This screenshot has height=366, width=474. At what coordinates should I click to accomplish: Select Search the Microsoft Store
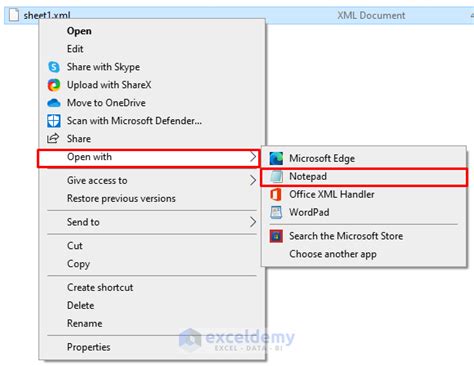point(364,236)
